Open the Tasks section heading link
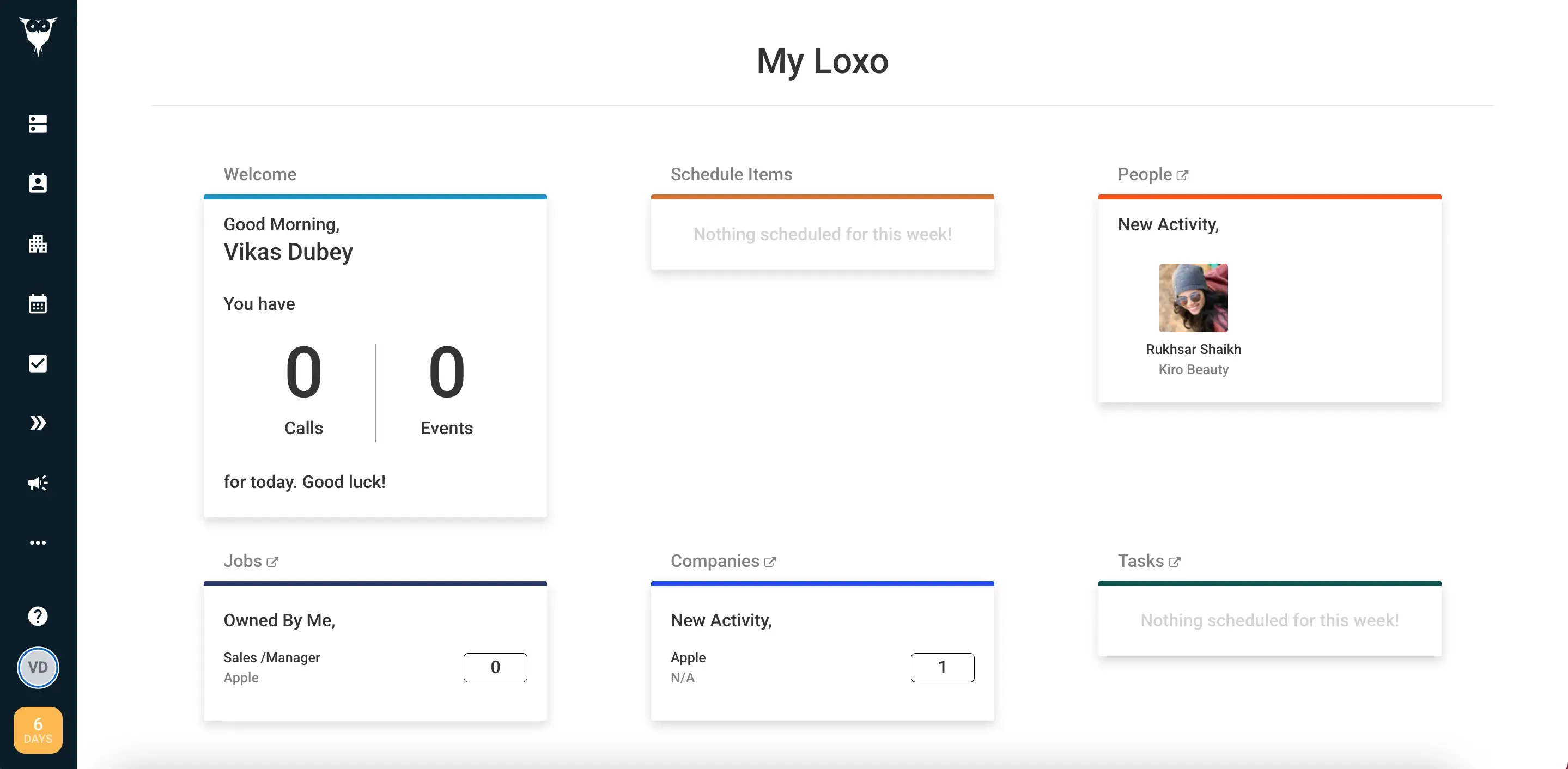Image resolution: width=1568 pixels, height=769 pixels. click(1140, 561)
